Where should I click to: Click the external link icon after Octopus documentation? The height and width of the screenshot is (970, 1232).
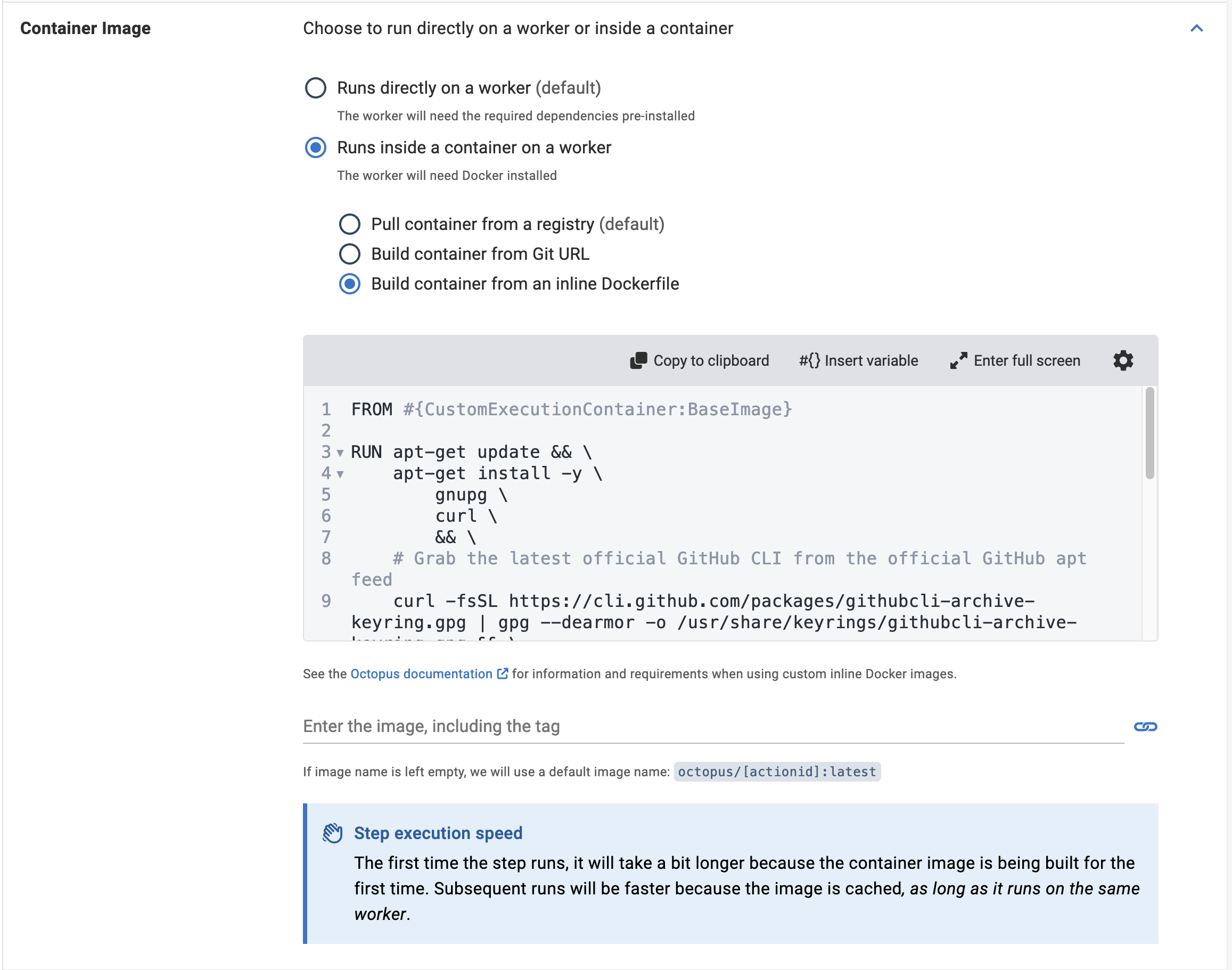click(x=502, y=673)
